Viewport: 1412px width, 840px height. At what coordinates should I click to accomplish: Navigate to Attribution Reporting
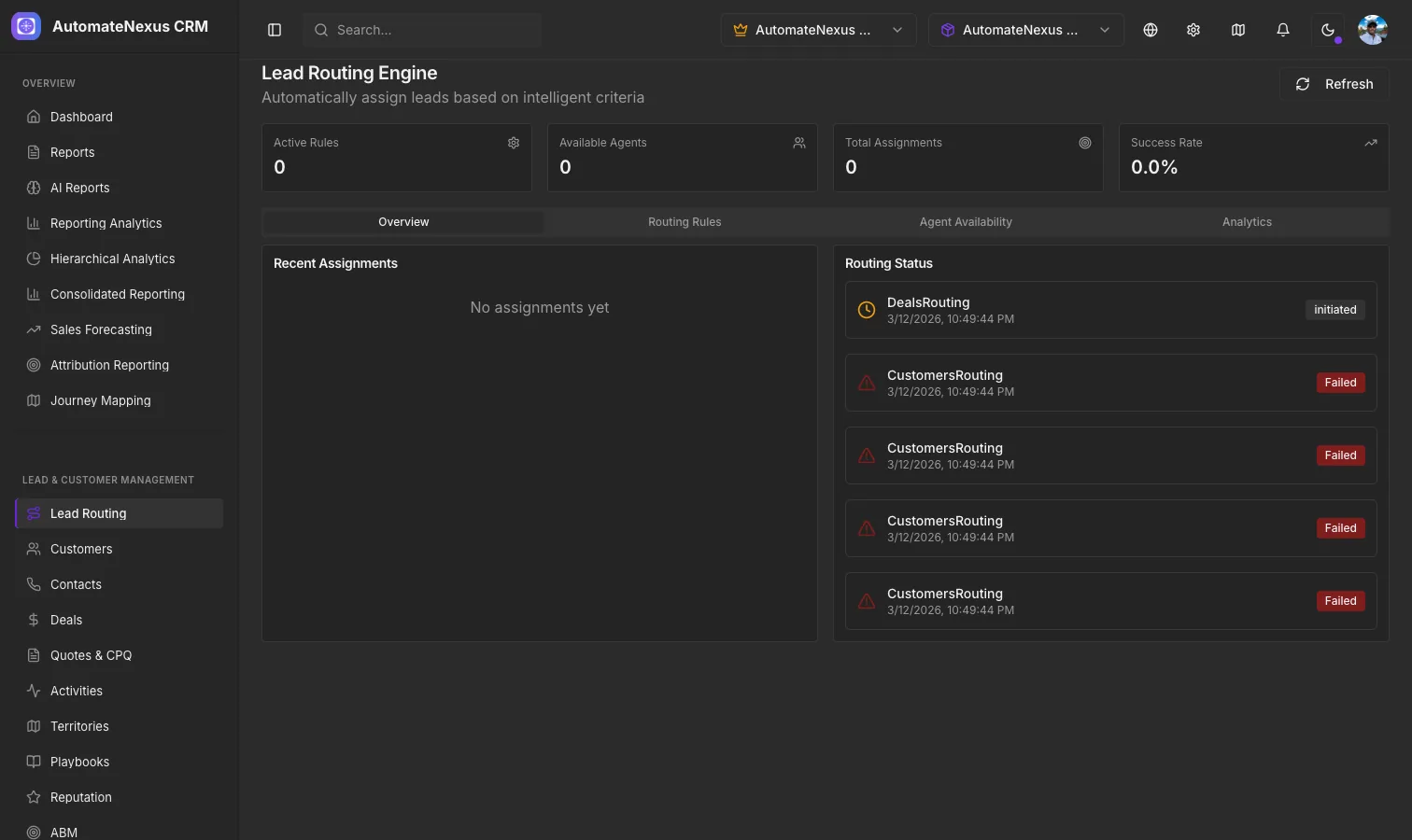click(120, 365)
